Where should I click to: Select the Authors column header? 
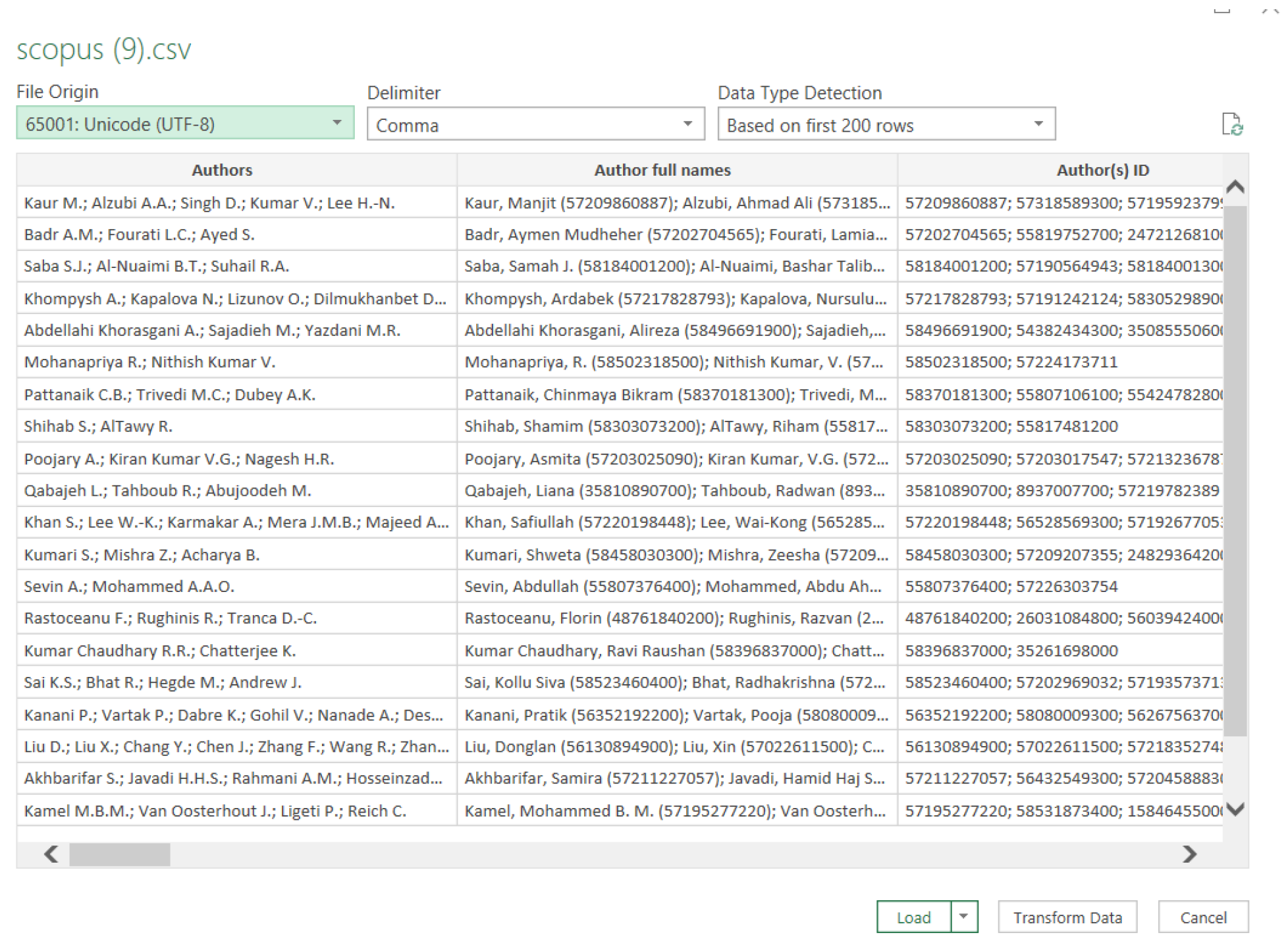[x=222, y=170]
